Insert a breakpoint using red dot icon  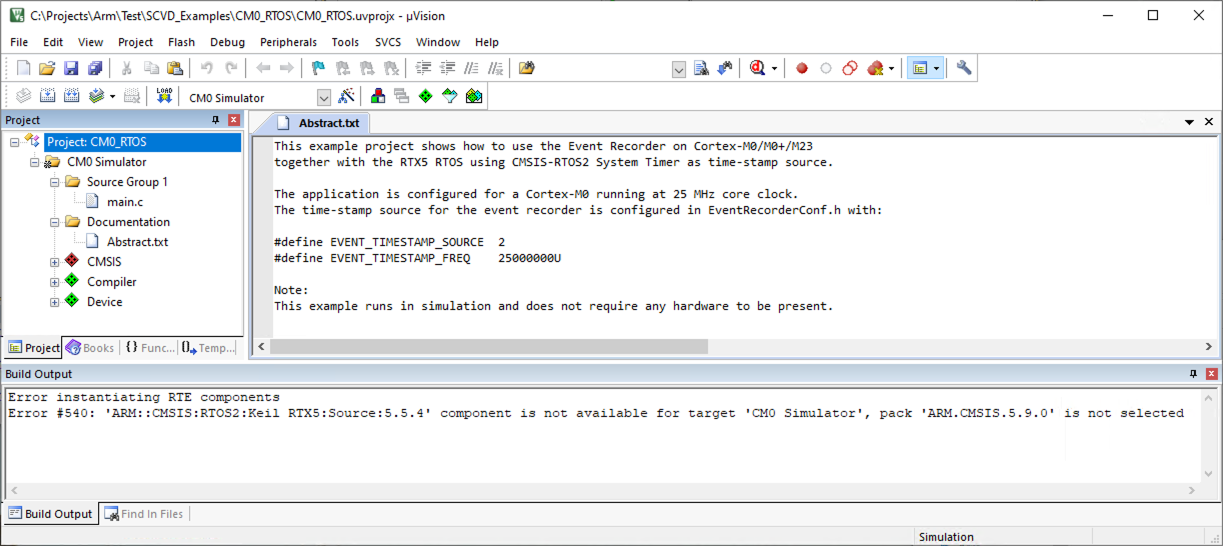coord(802,68)
